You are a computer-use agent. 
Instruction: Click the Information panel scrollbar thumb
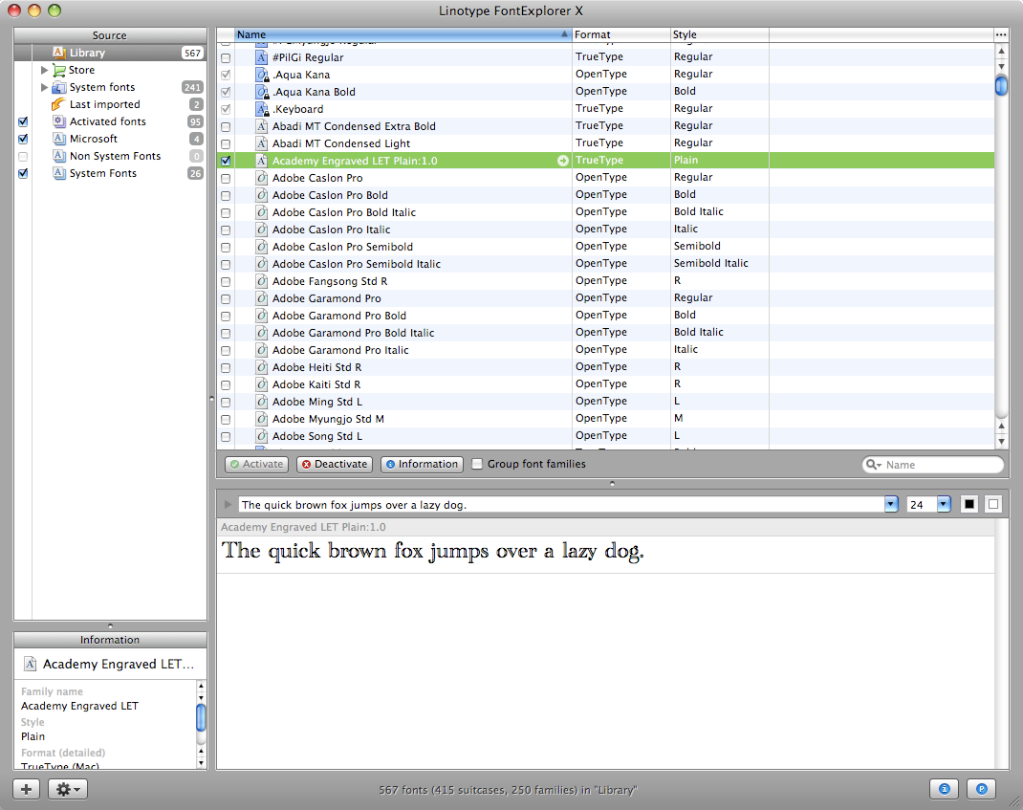click(x=201, y=717)
